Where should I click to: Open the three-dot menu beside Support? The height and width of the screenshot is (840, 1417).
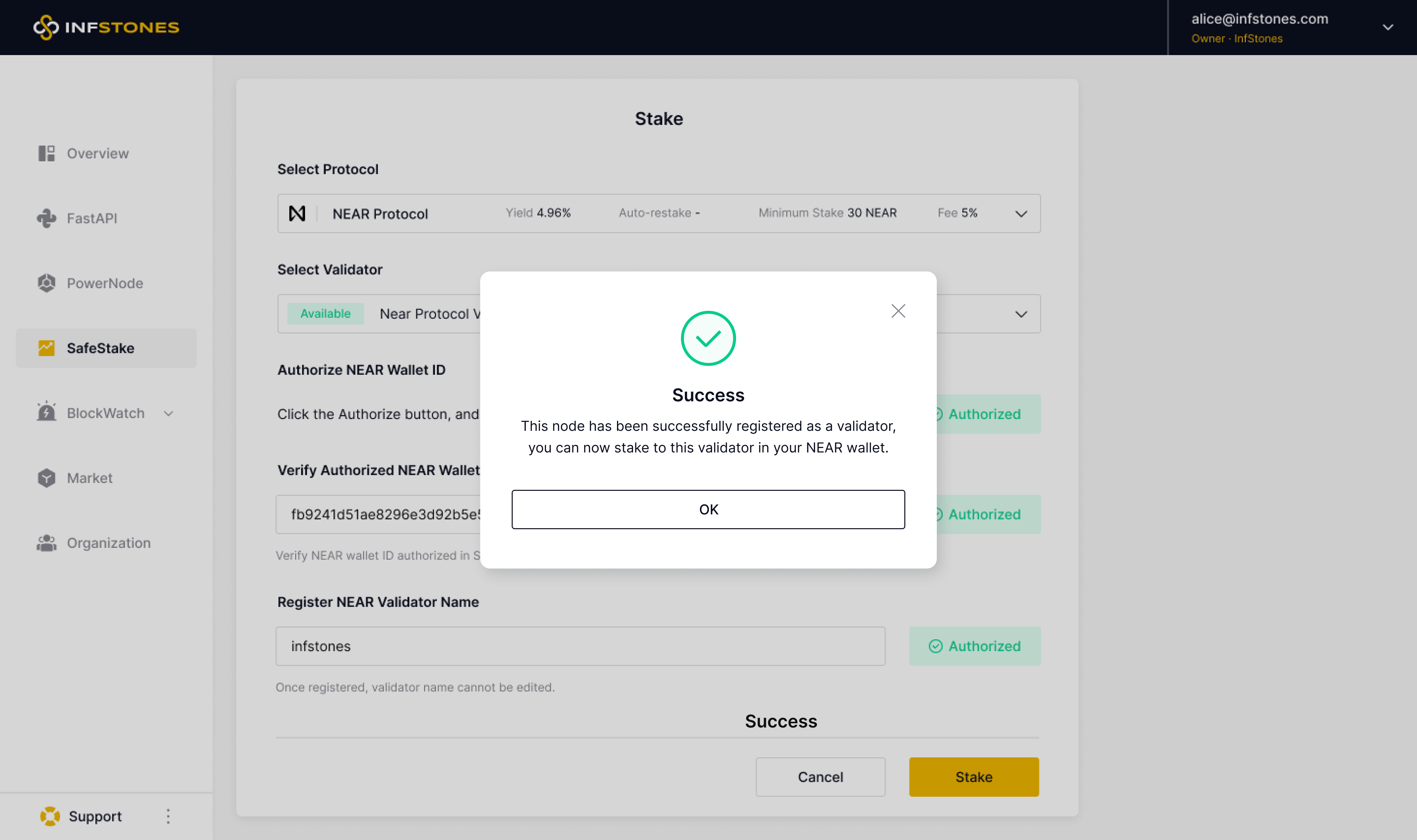(168, 816)
